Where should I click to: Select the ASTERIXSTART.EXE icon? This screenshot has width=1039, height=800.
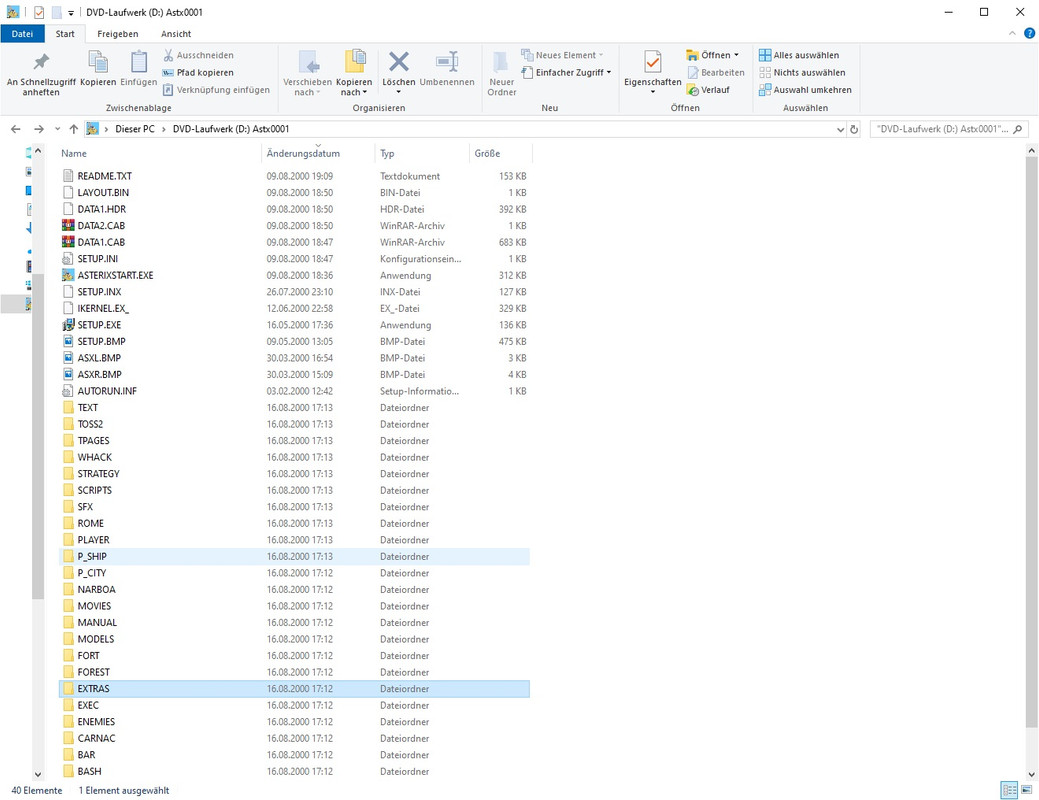coord(68,275)
